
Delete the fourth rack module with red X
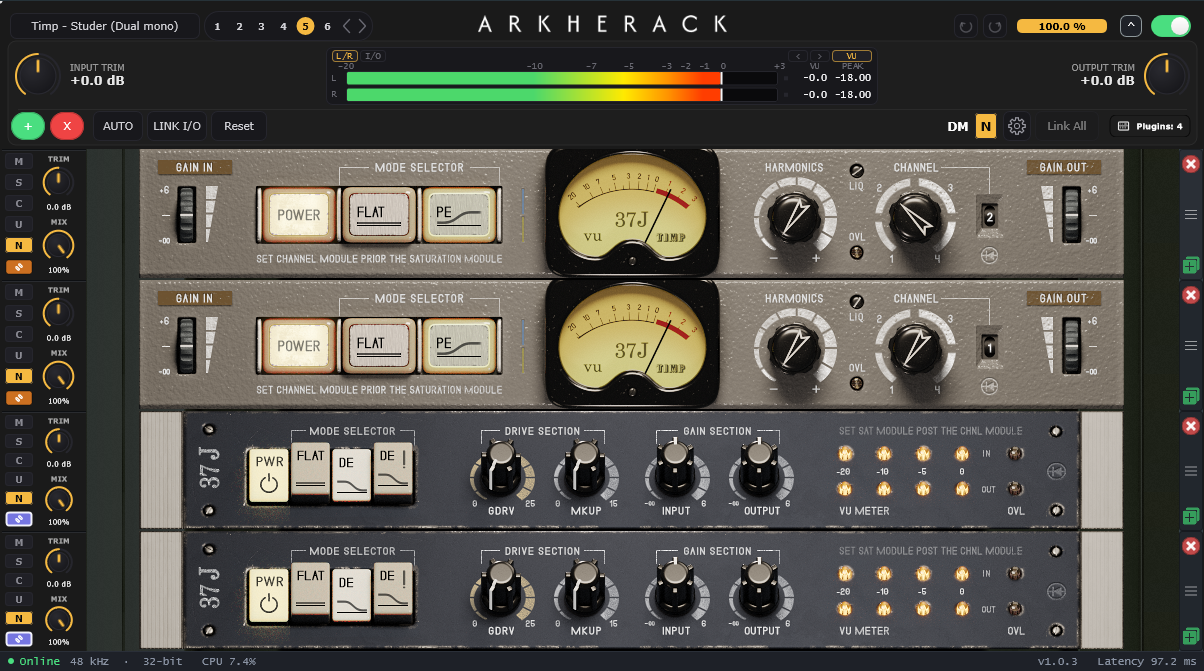pos(1190,546)
